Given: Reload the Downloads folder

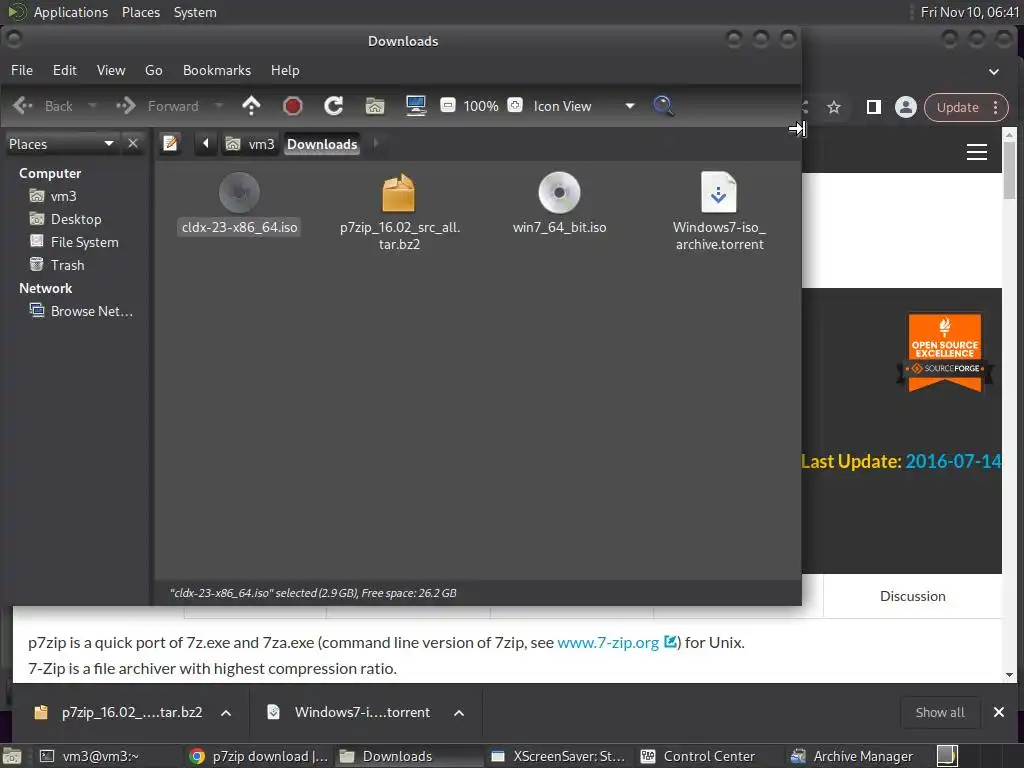Looking at the screenshot, I should (x=334, y=106).
